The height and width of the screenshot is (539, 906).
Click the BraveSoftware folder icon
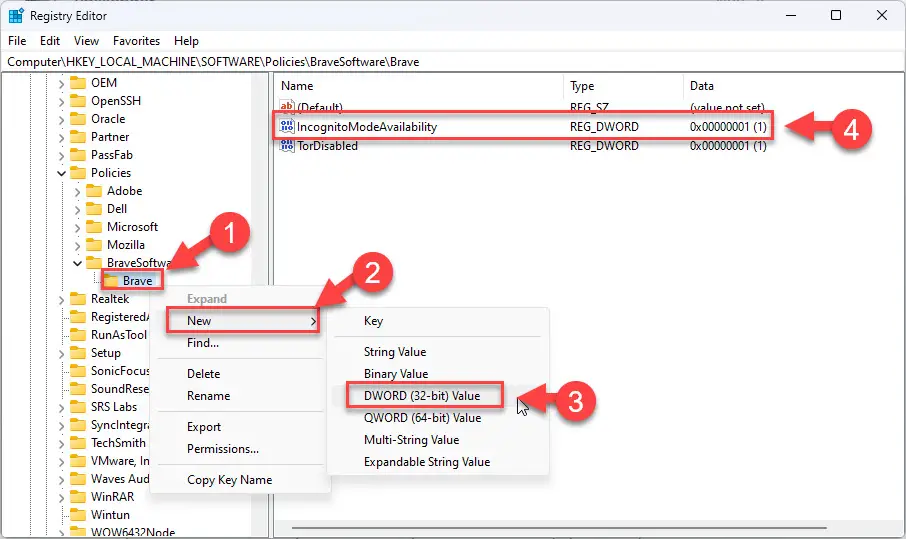coord(94,263)
